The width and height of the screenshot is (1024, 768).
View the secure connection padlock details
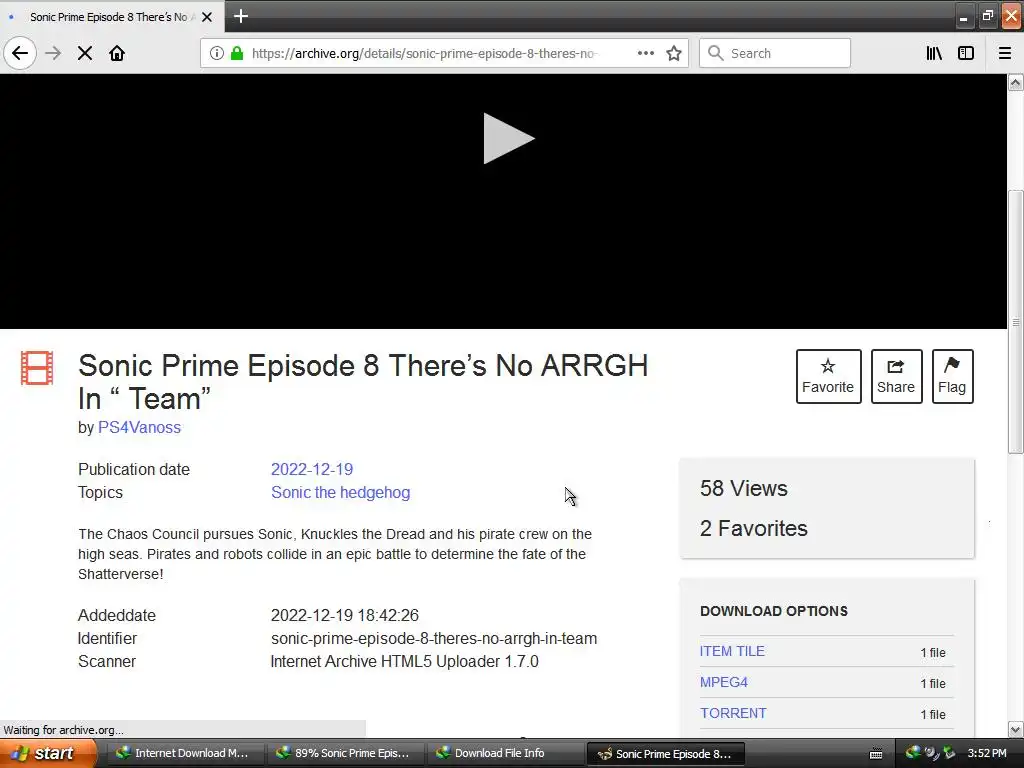point(237,53)
